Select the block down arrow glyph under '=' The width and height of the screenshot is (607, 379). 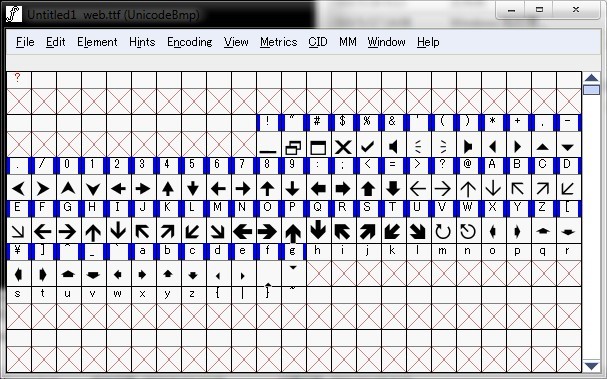point(393,187)
